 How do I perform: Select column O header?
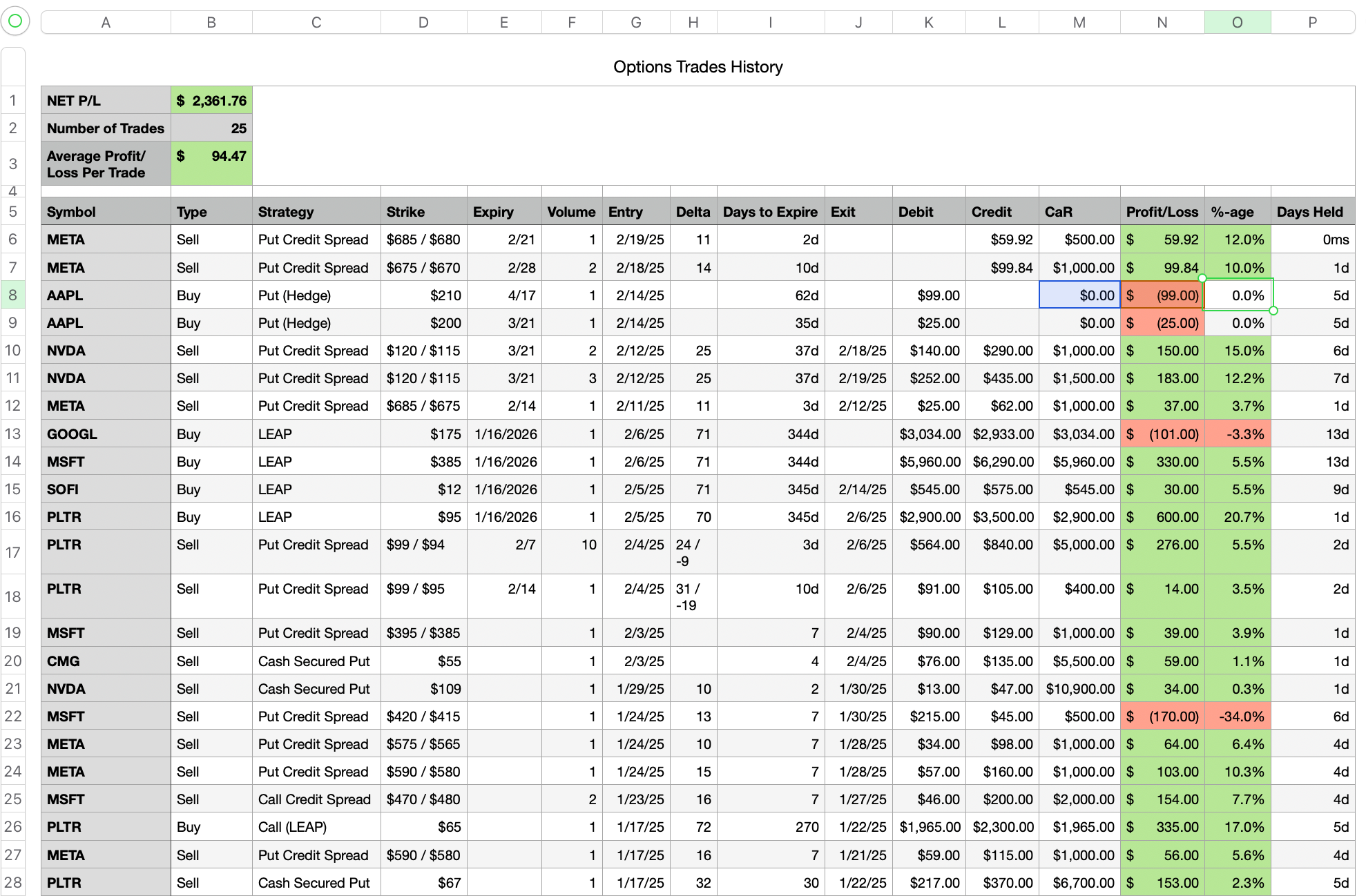point(1238,22)
